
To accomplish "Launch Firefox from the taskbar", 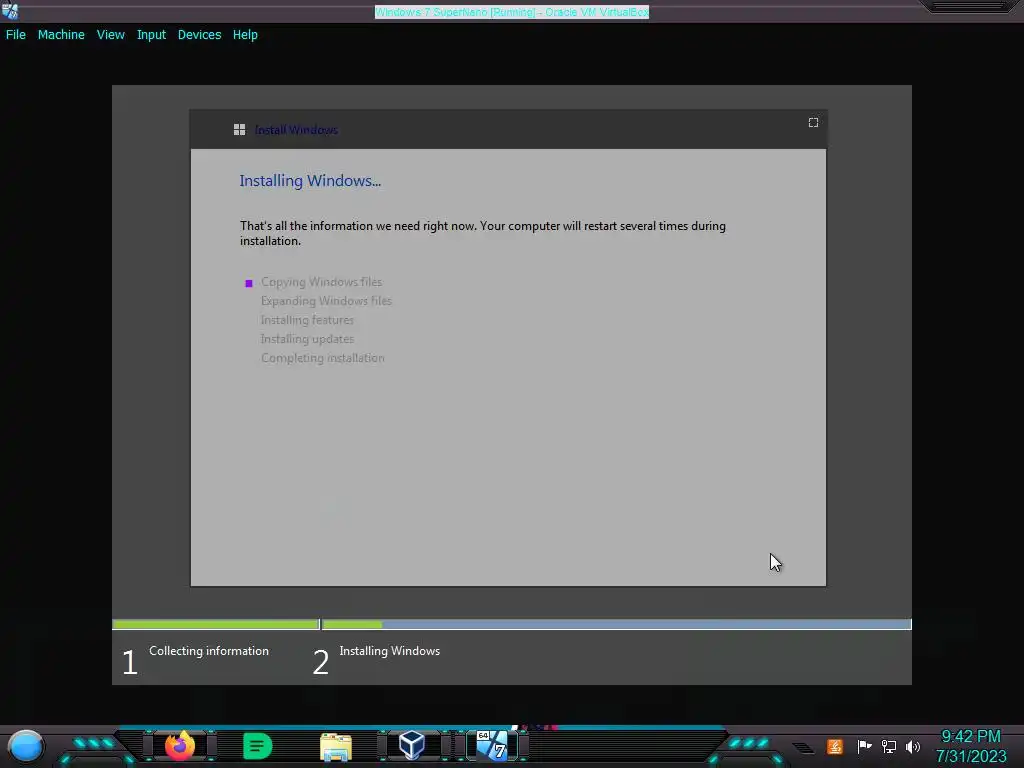I will 180,746.
